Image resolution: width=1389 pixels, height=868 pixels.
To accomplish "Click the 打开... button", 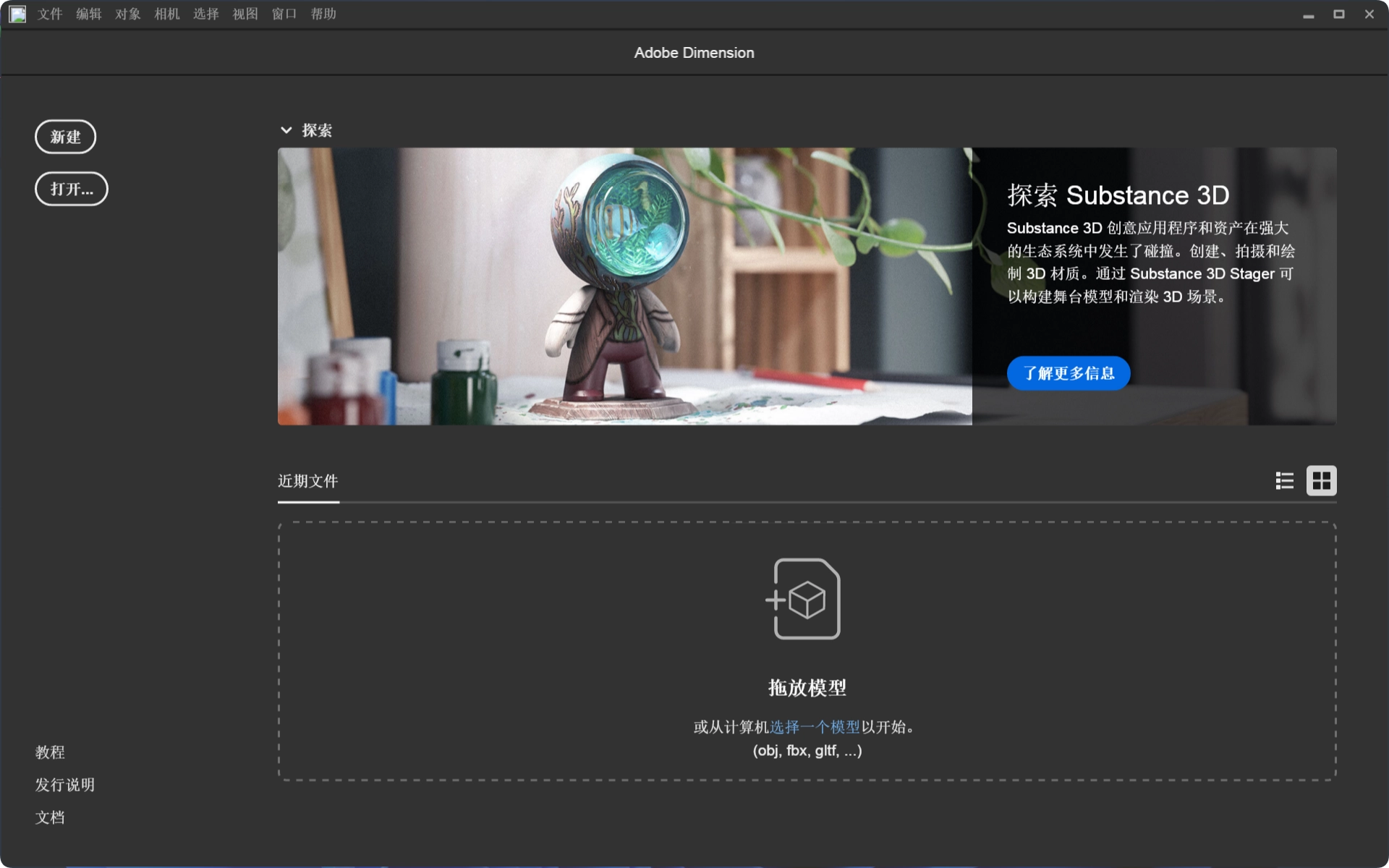I will [71, 189].
